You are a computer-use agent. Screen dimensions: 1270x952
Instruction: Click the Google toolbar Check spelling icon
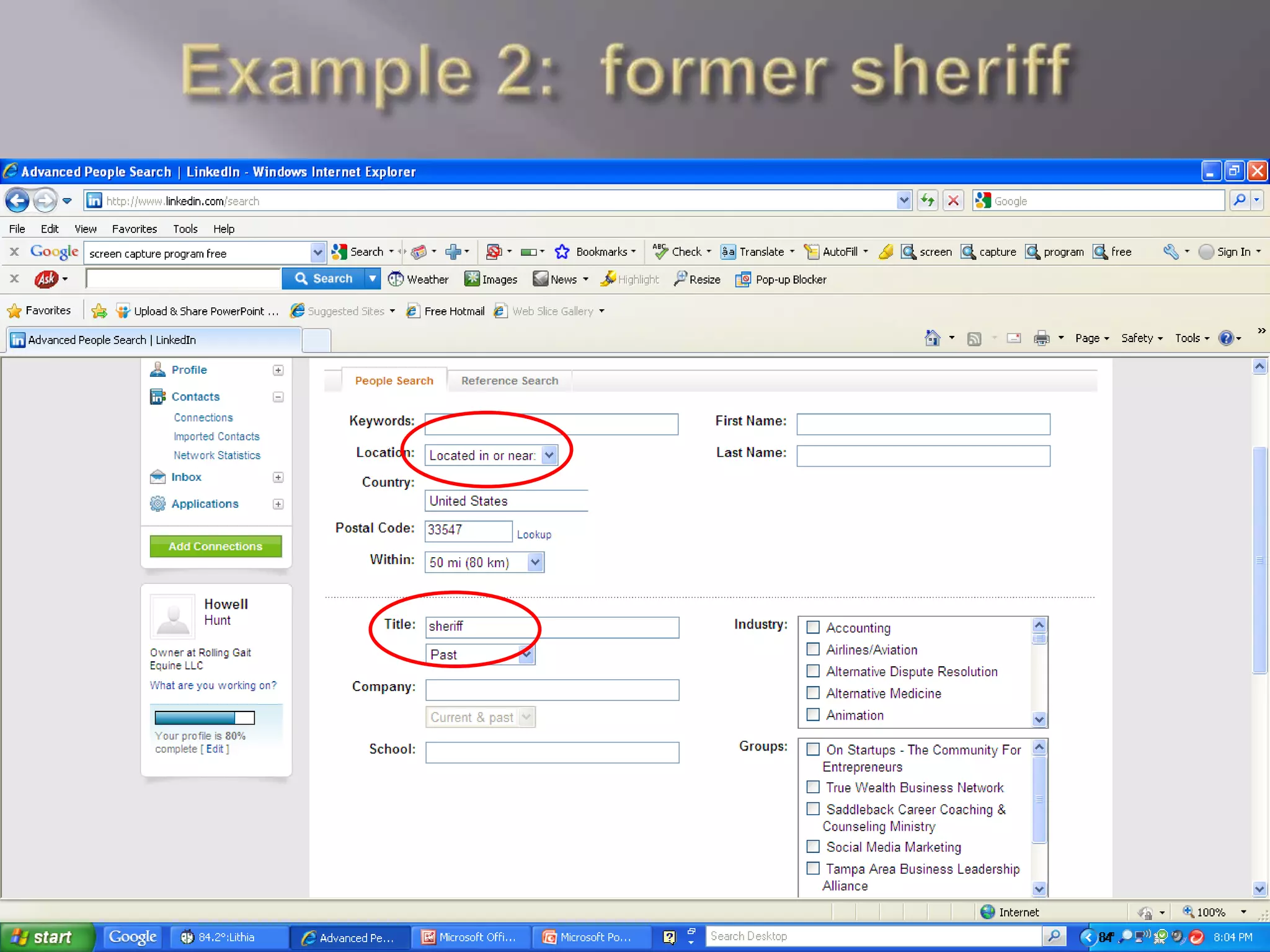tap(660, 252)
